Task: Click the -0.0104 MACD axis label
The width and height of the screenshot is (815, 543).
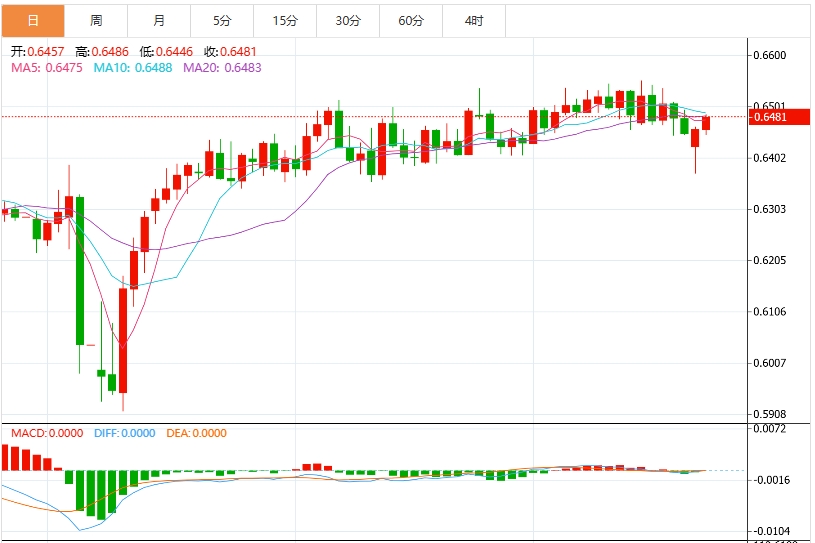Action: coord(771,531)
